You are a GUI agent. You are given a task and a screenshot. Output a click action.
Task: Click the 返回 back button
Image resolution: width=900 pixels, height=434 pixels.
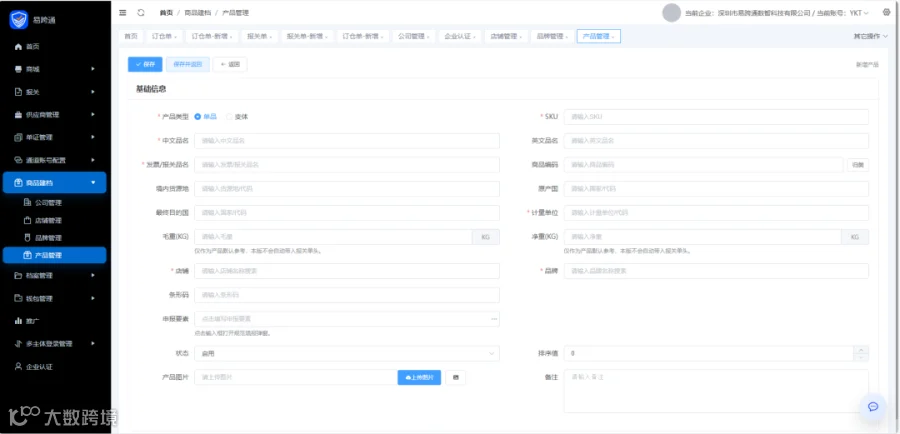coord(230,64)
